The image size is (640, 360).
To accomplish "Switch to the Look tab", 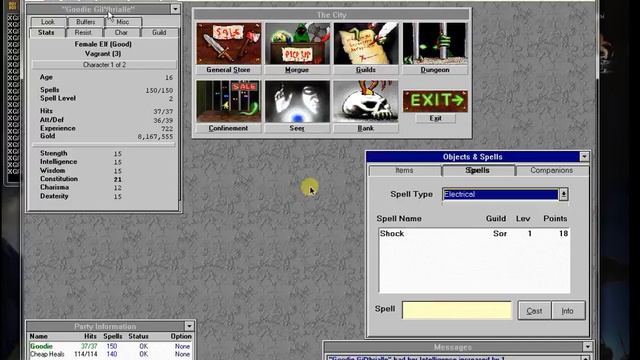I will coord(48,22).
